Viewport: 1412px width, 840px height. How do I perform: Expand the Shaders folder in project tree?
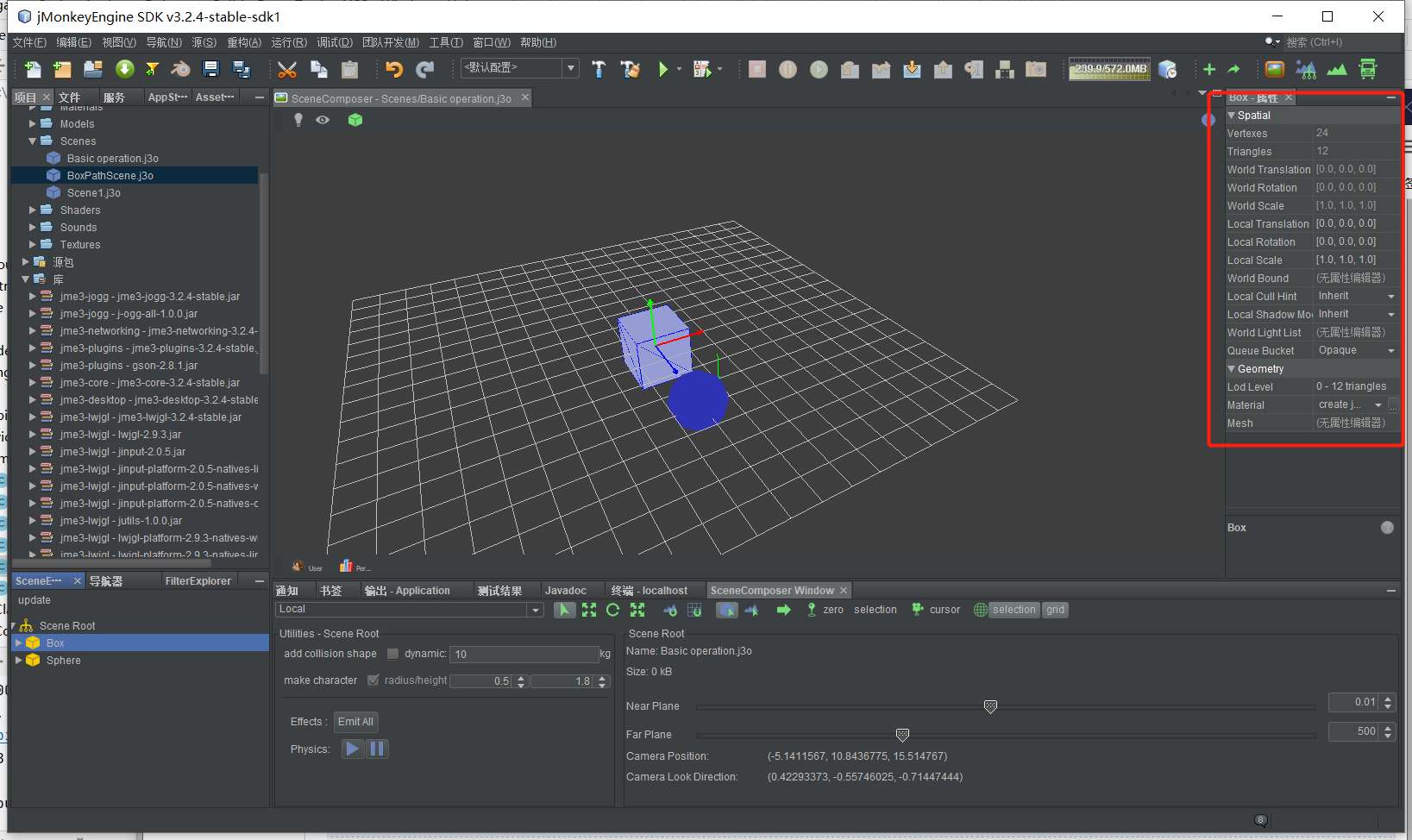(33, 210)
